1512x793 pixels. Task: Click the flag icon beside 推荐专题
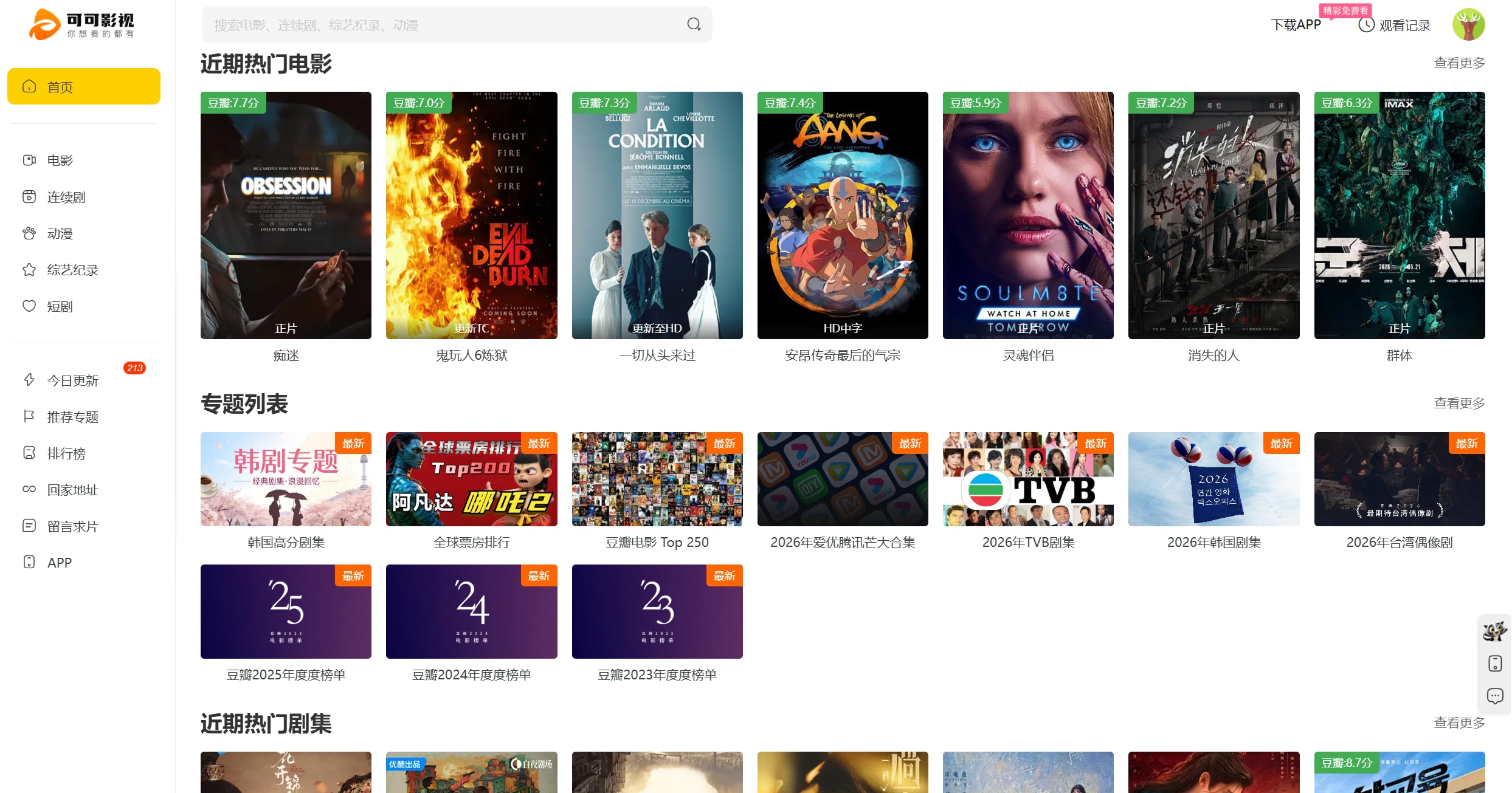pyautogui.click(x=29, y=416)
